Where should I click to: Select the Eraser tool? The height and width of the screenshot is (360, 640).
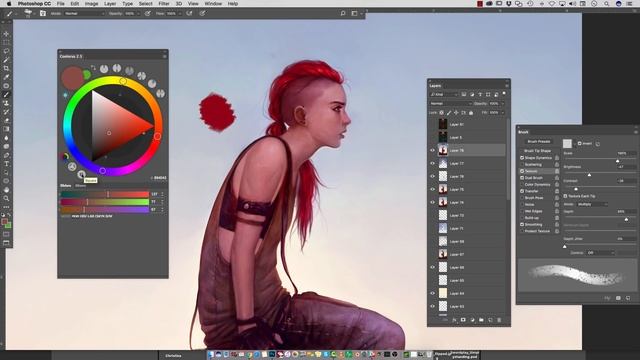click(6, 120)
